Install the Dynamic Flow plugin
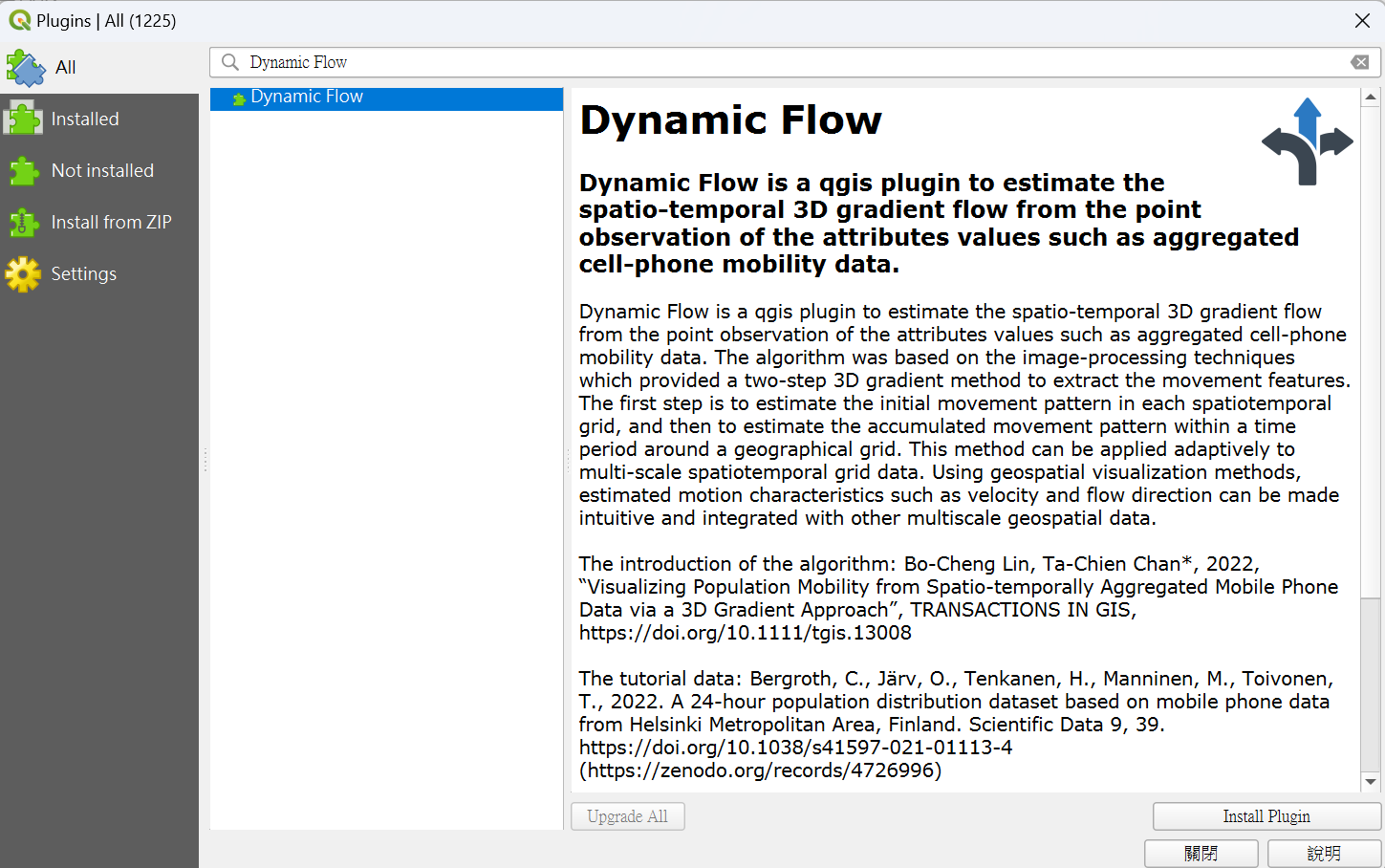Viewport: 1385px width, 868px height. pyautogui.click(x=1266, y=816)
